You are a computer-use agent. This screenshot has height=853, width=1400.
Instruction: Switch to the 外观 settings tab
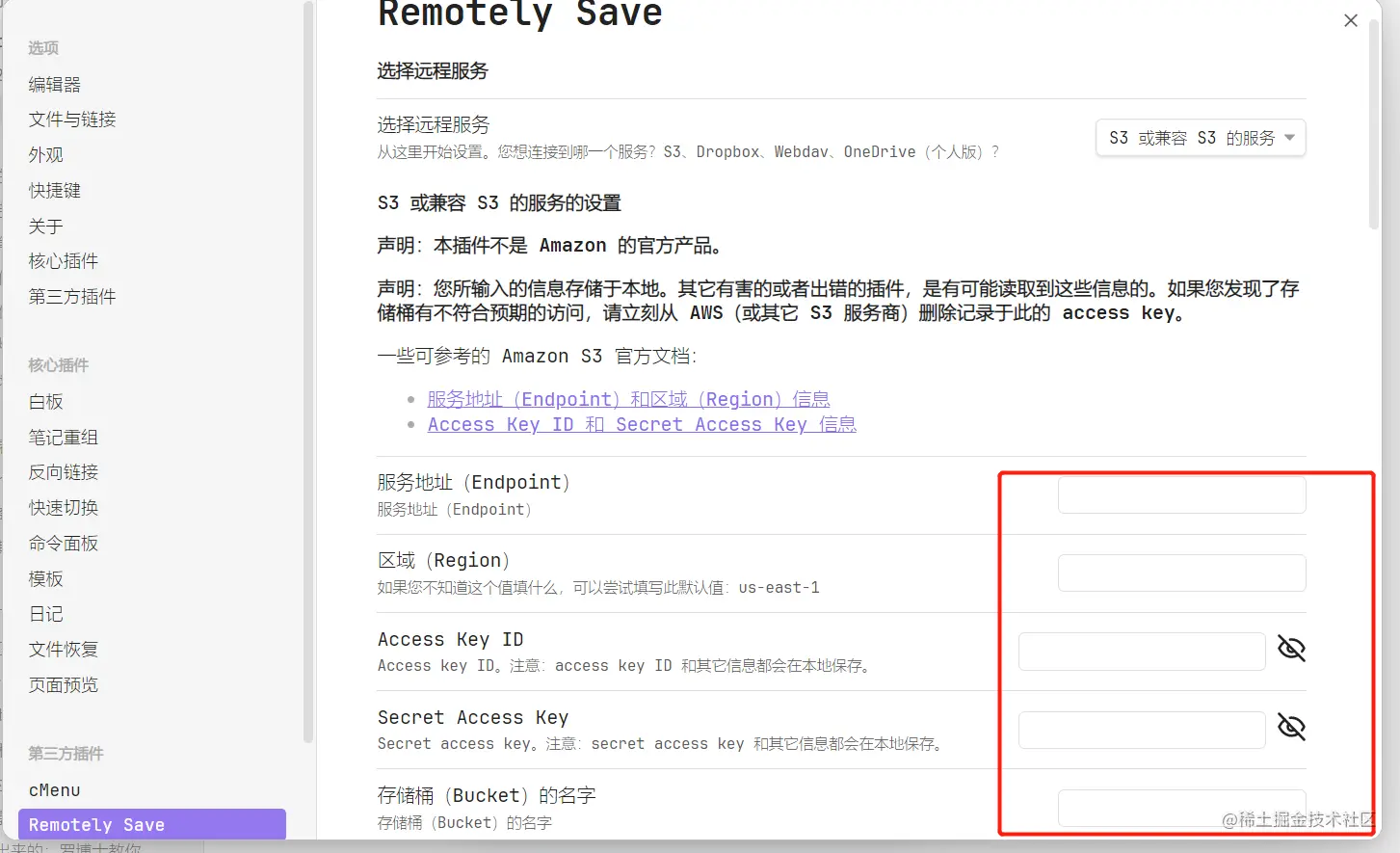point(45,154)
